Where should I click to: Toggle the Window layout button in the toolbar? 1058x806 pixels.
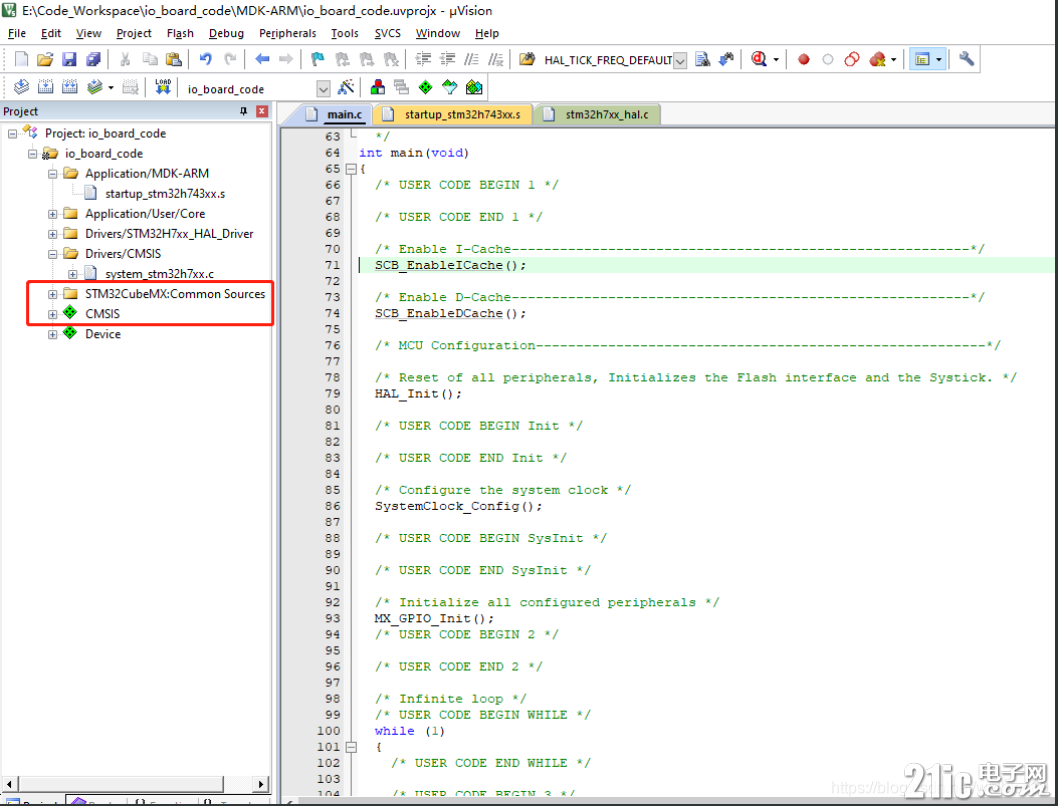pos(922,59)
